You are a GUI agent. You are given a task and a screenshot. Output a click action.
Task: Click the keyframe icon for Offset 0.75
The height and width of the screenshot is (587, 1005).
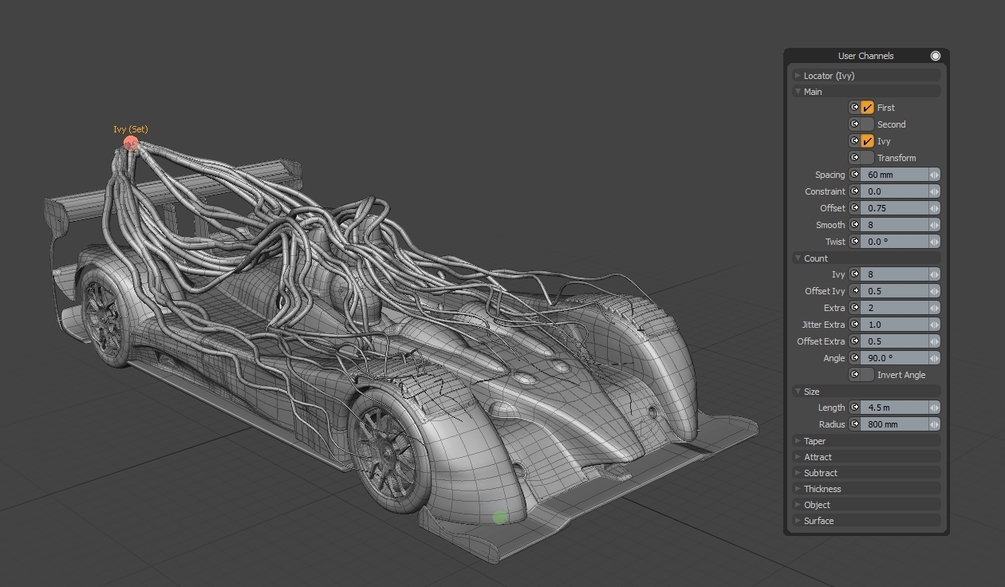854,208
